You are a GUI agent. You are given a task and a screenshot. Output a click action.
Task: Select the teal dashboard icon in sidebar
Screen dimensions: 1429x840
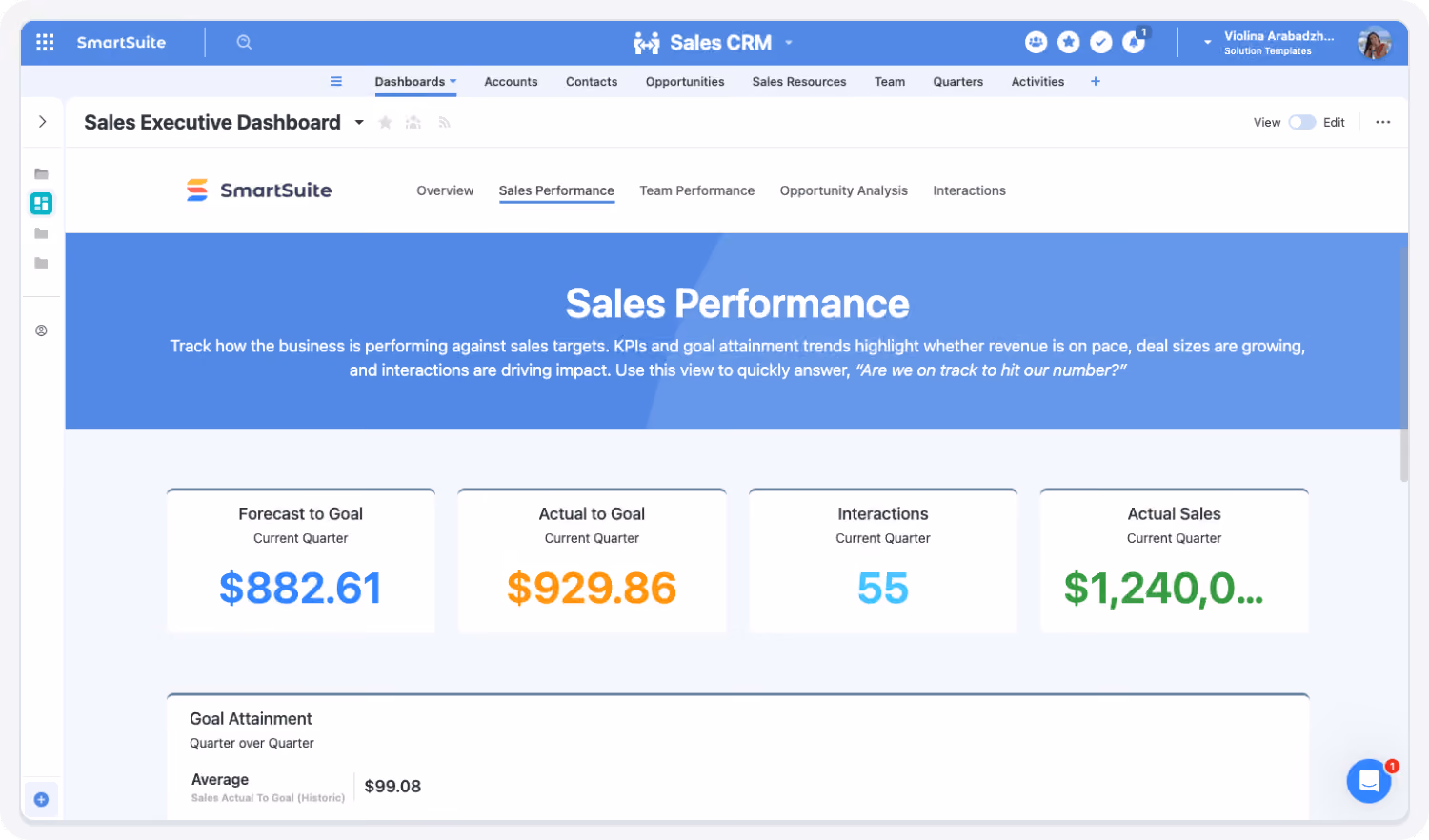point(41,203)
